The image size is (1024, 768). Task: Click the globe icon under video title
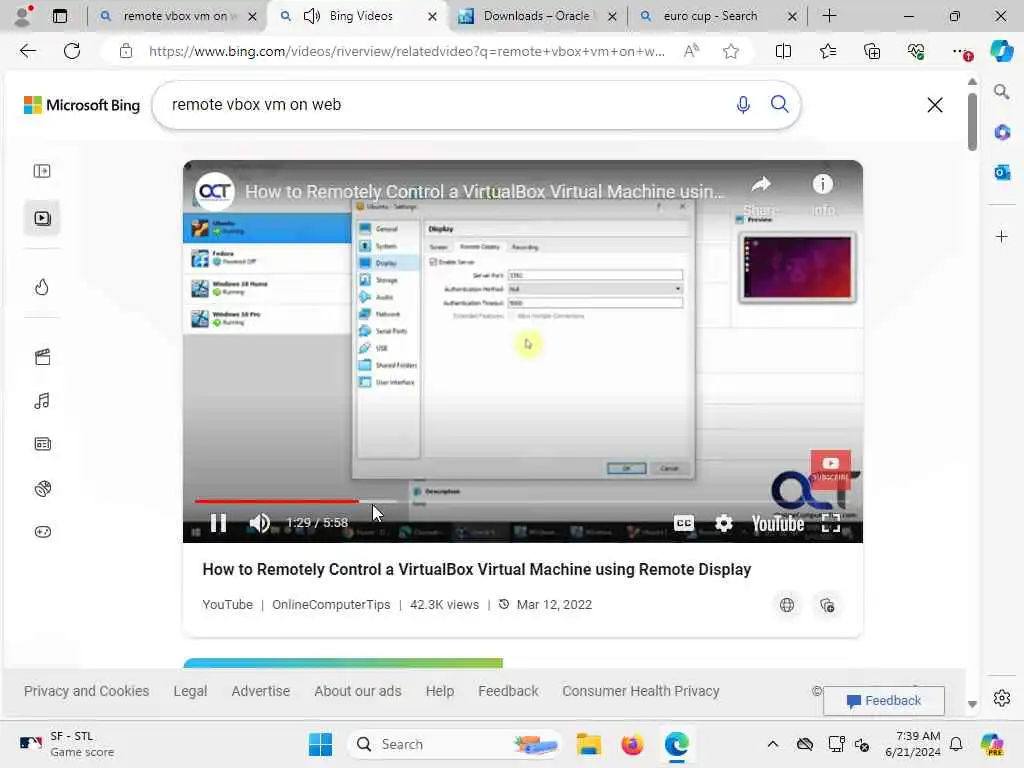[x=787, y=605]
